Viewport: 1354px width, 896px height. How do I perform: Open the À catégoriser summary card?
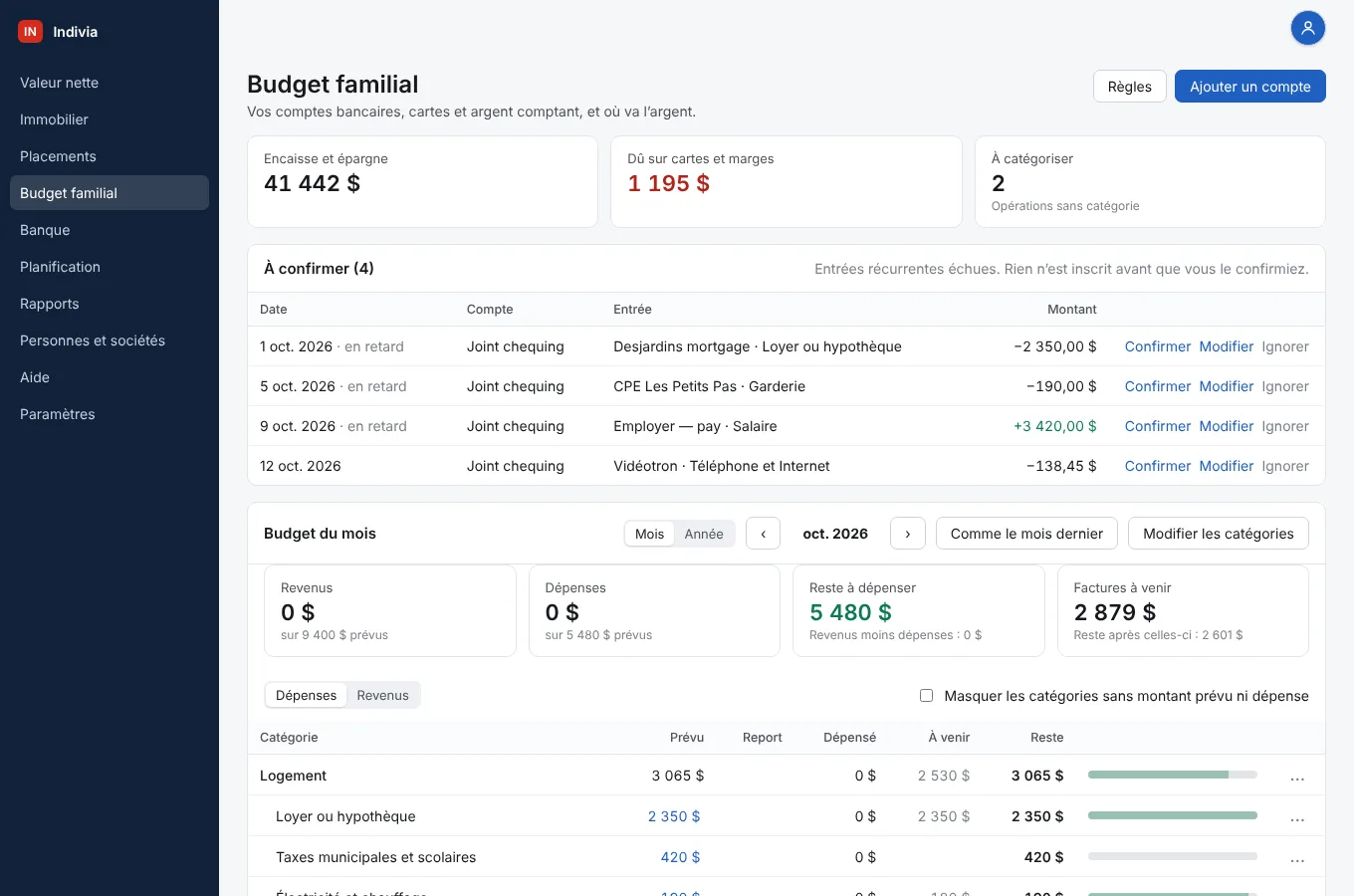(1150, 181)
